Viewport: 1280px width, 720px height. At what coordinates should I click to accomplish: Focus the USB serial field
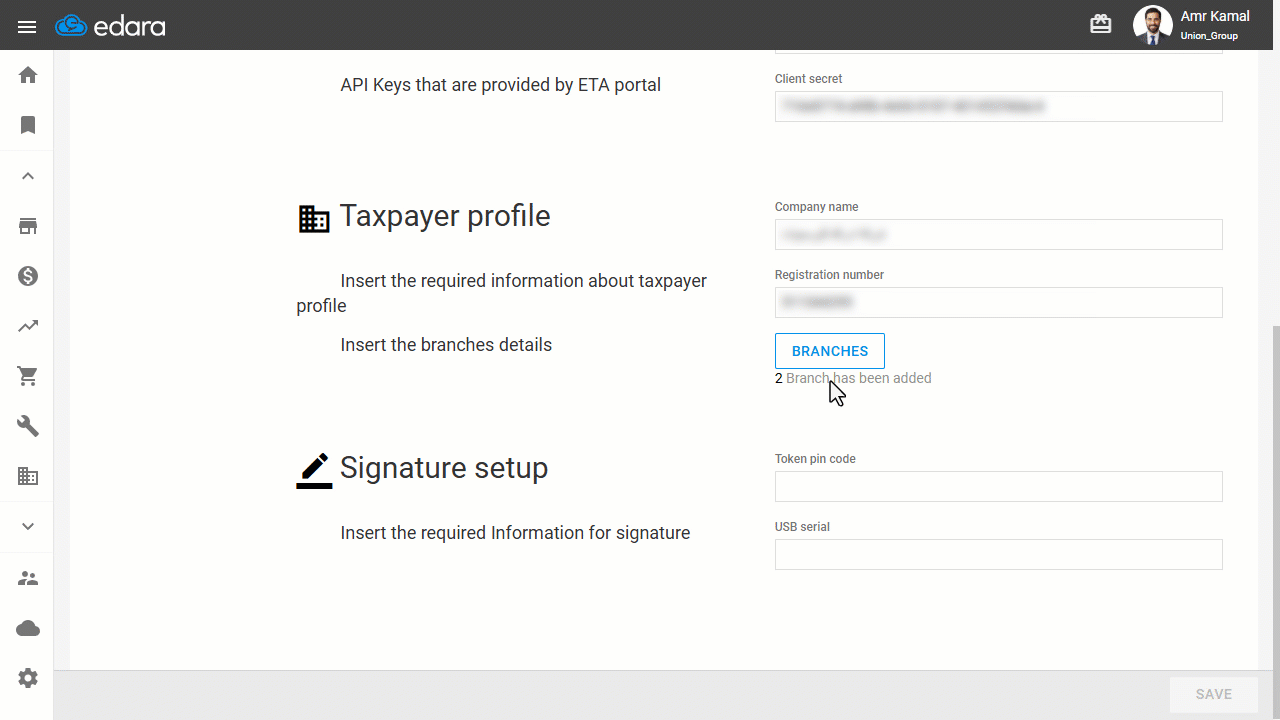998,554
